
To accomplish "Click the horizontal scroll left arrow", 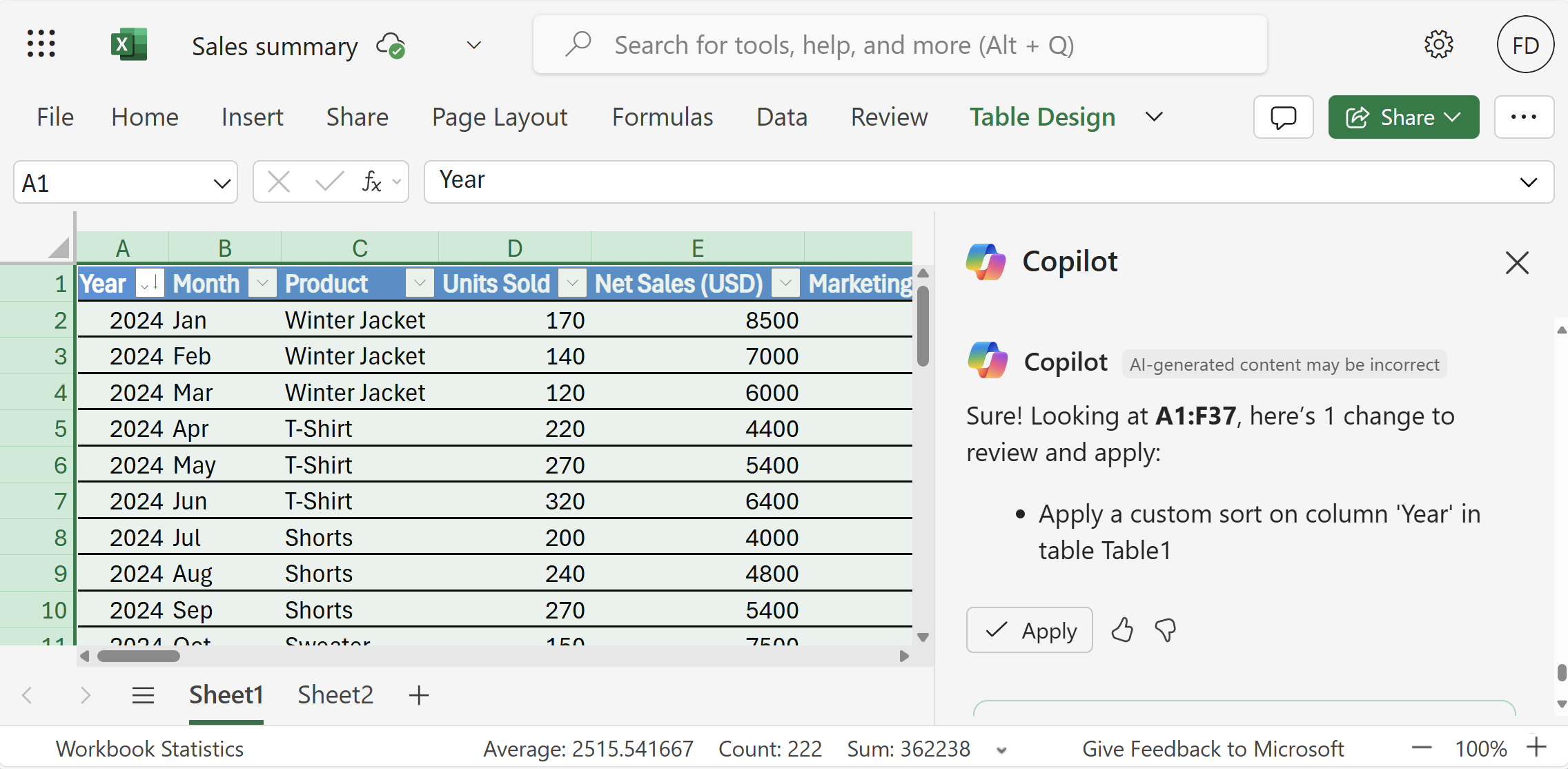I will [x=85, y=656].
